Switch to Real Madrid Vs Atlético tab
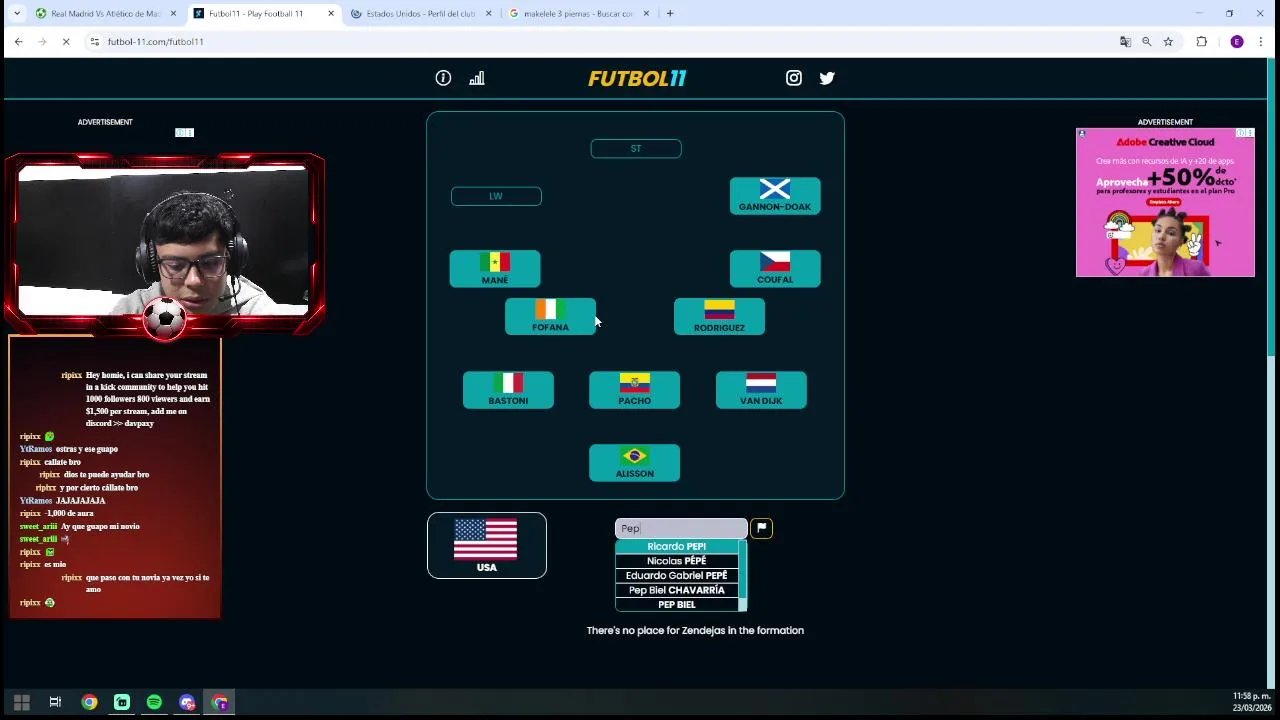 point(105,14)
